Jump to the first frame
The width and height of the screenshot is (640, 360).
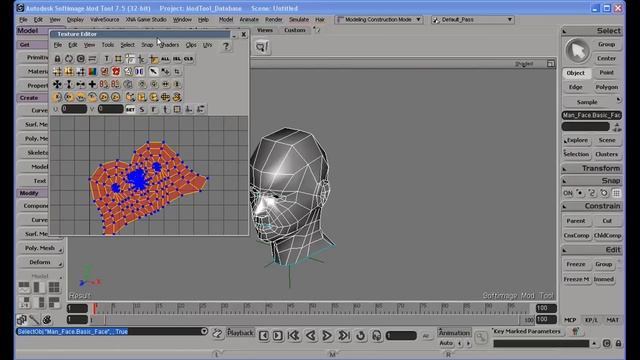pyautogui.click(x=293, y=336)
